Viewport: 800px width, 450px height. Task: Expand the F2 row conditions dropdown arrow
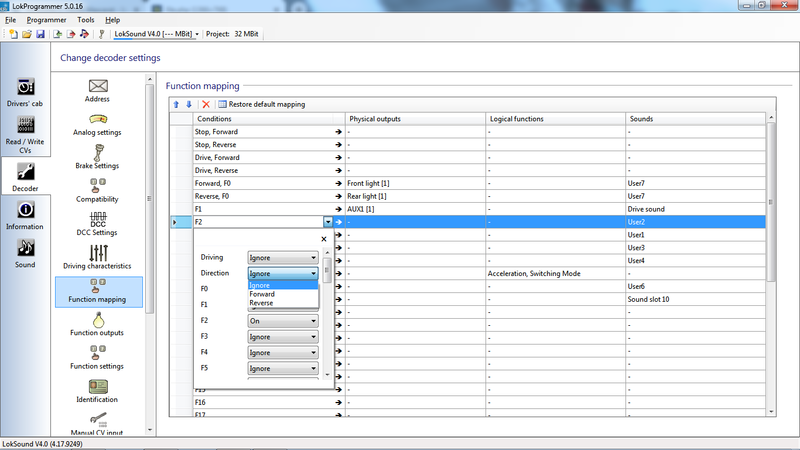point(328,222)
